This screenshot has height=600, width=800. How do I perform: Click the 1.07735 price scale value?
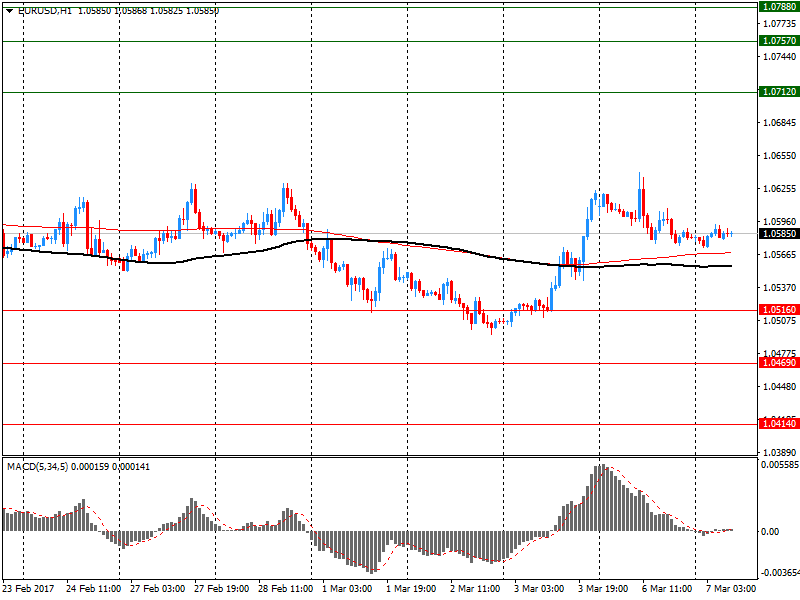tap(780, 23)
